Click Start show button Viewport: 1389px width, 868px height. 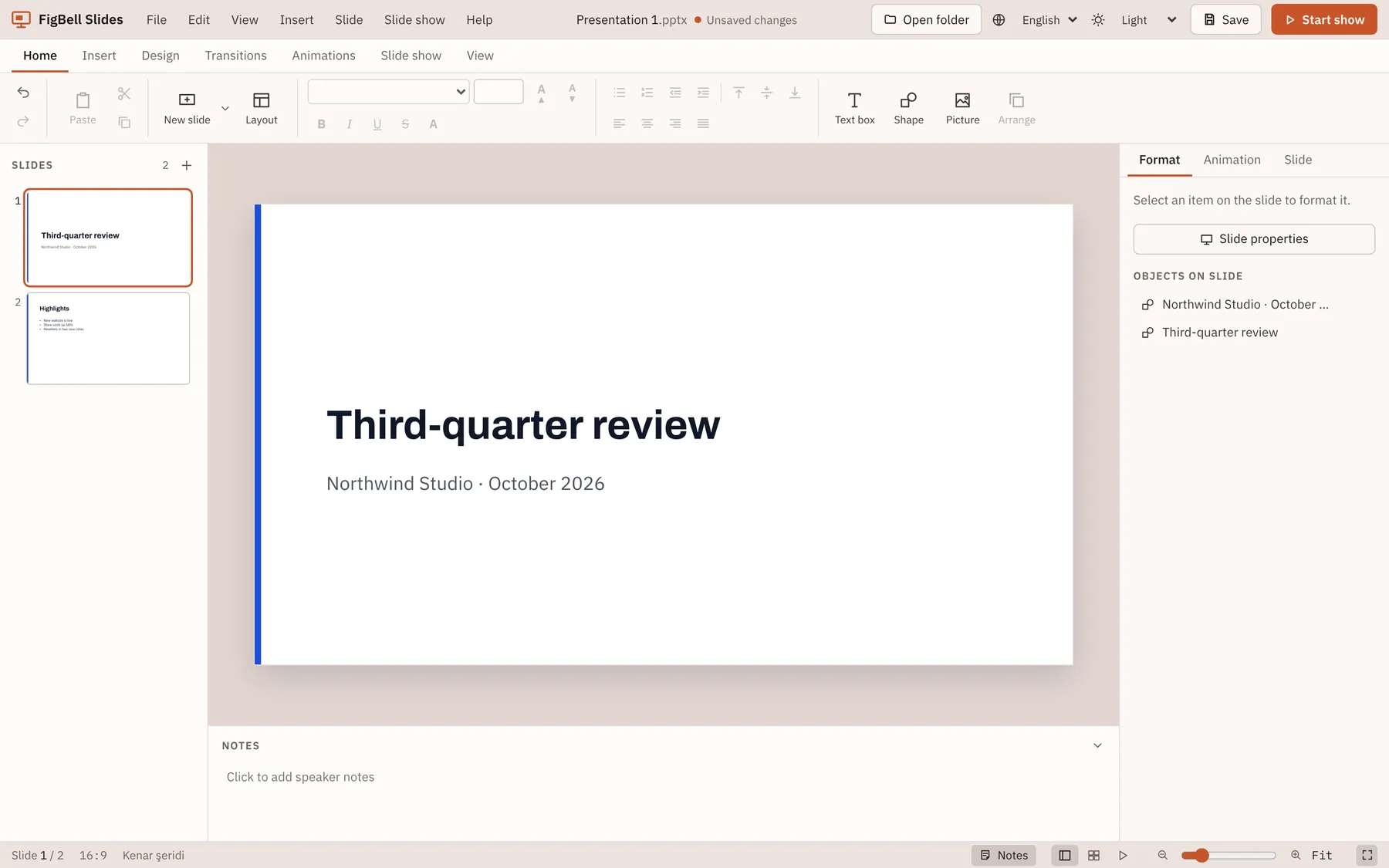coord(1323,20)
